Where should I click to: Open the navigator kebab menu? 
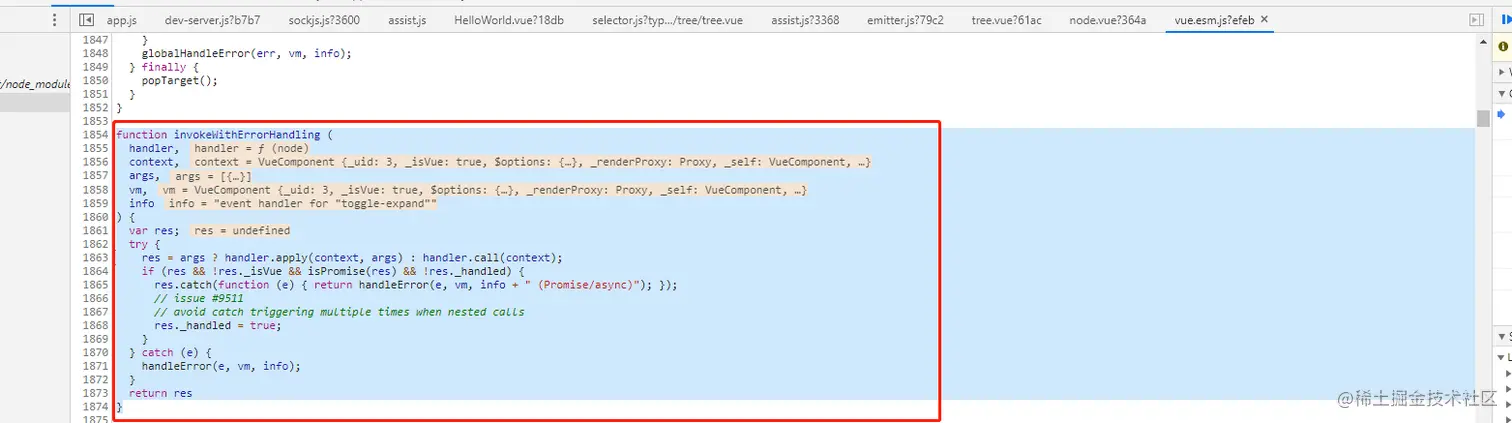[54, 19]
